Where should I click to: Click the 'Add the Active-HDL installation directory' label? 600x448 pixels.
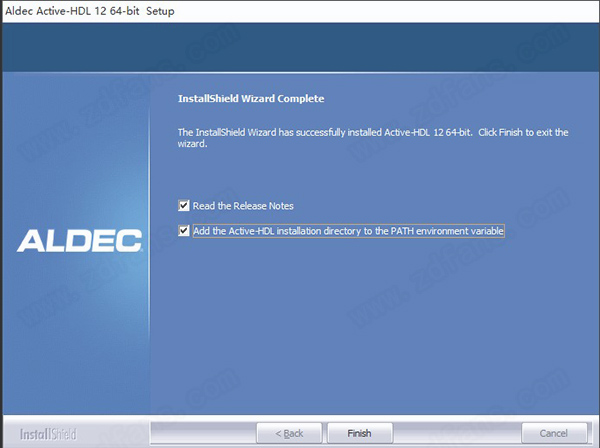[x=348, y=231]
